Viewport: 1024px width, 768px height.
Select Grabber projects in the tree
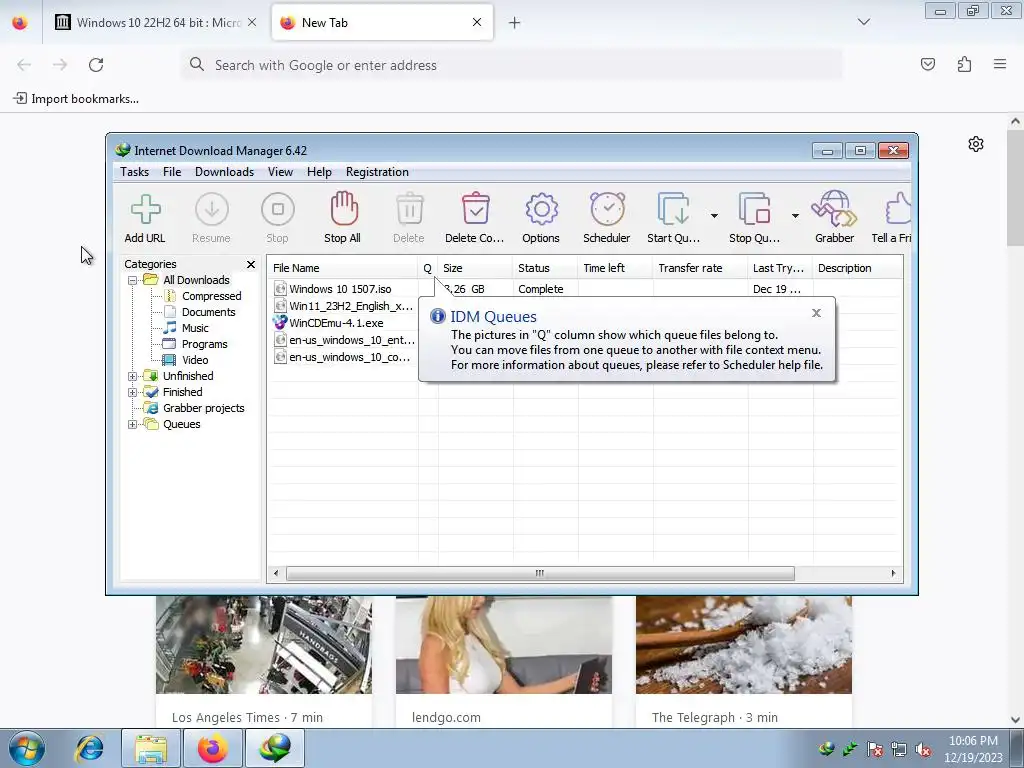203,408
